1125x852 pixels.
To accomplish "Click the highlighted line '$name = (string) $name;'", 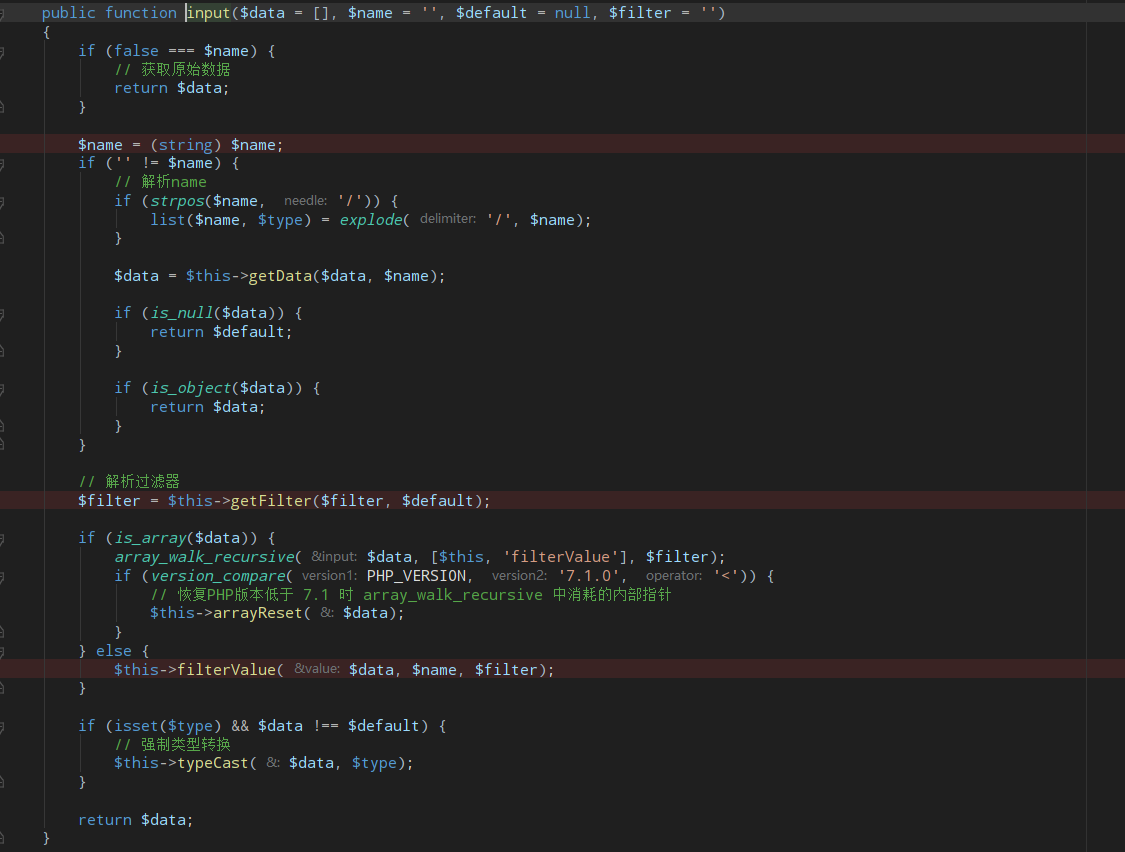I will click(562, 144).
